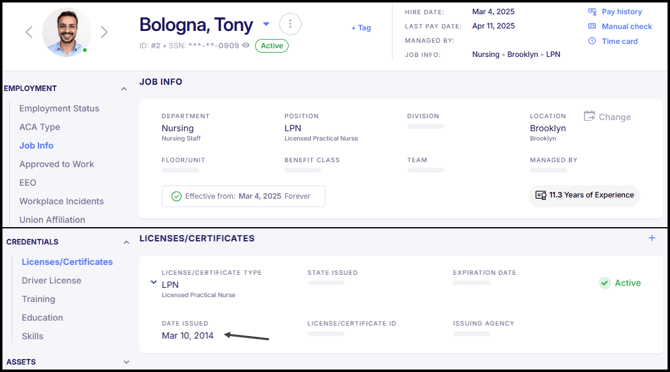This screenshot has width=670, height=372.
Task: Open Driver License in Credentials menu
Action: coord(51,281)
